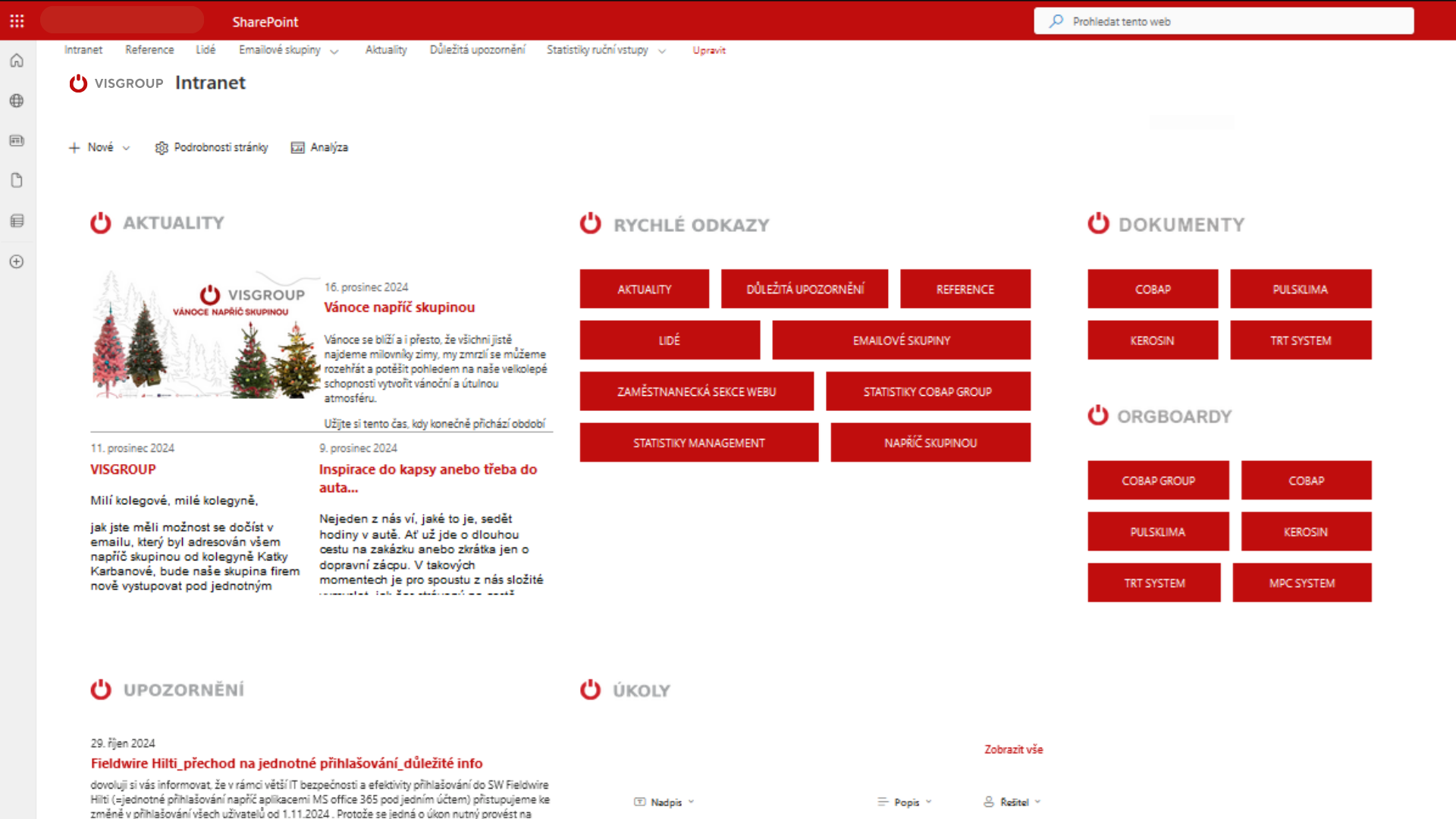Click search magnifier icon
The width and height of the screenshot is (1456, 819).
1056,21
